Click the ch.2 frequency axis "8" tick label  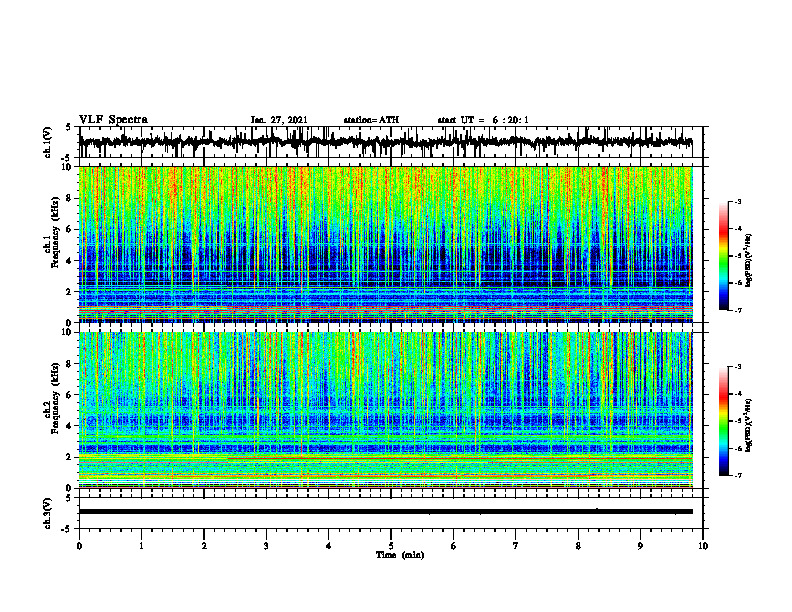[x=70, y=364]
